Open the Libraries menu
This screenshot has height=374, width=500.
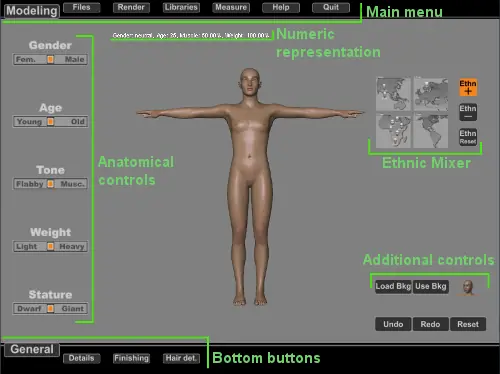pyautogui.click(x=181, y=7)
